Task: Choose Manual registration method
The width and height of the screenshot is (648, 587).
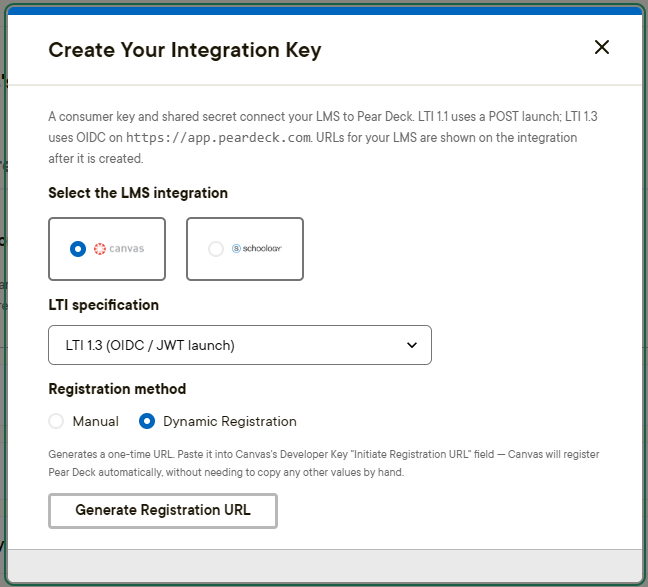Action: 56,421
